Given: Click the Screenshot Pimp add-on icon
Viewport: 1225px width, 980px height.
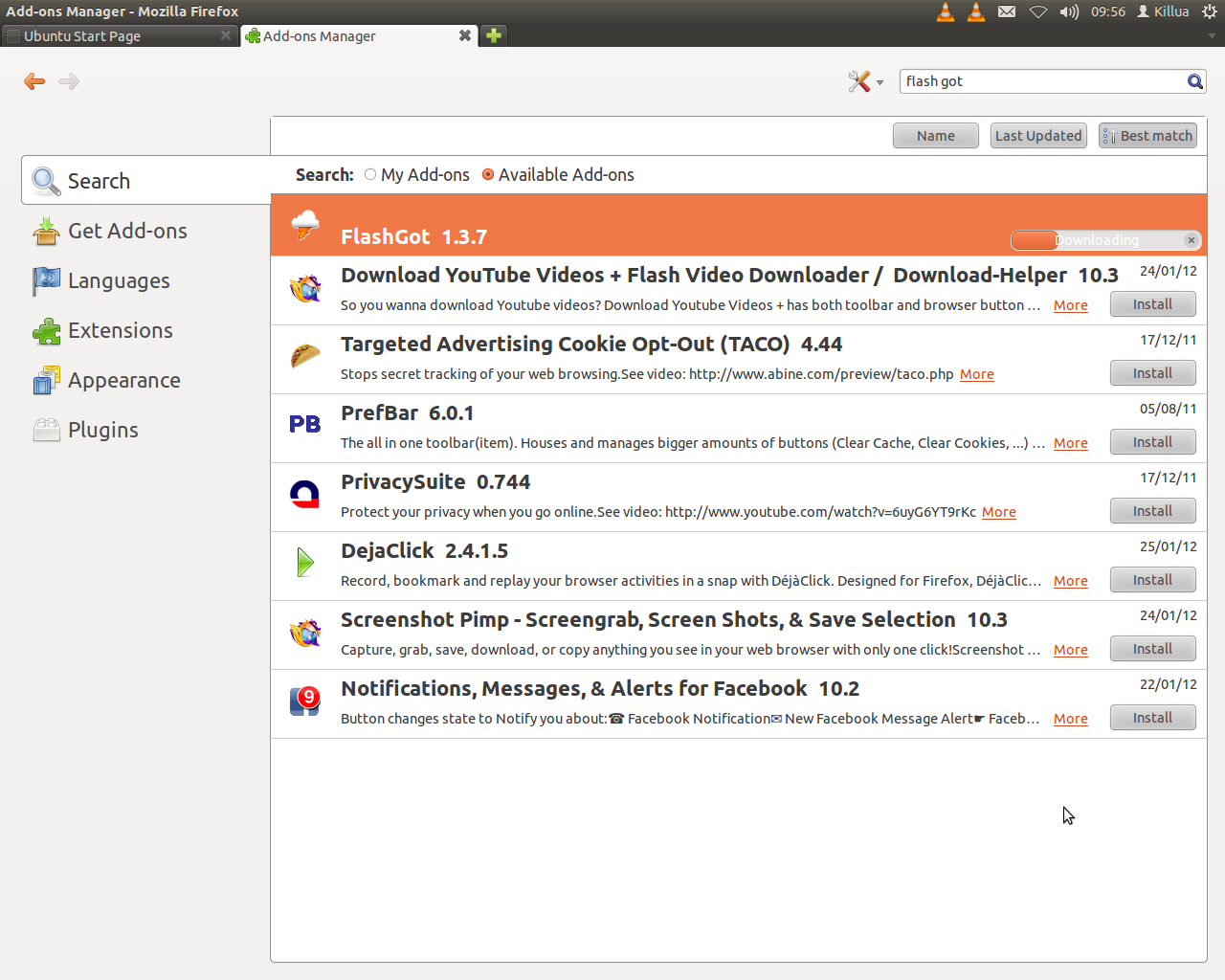Looking at the screenshot, I should click(305, 632).
